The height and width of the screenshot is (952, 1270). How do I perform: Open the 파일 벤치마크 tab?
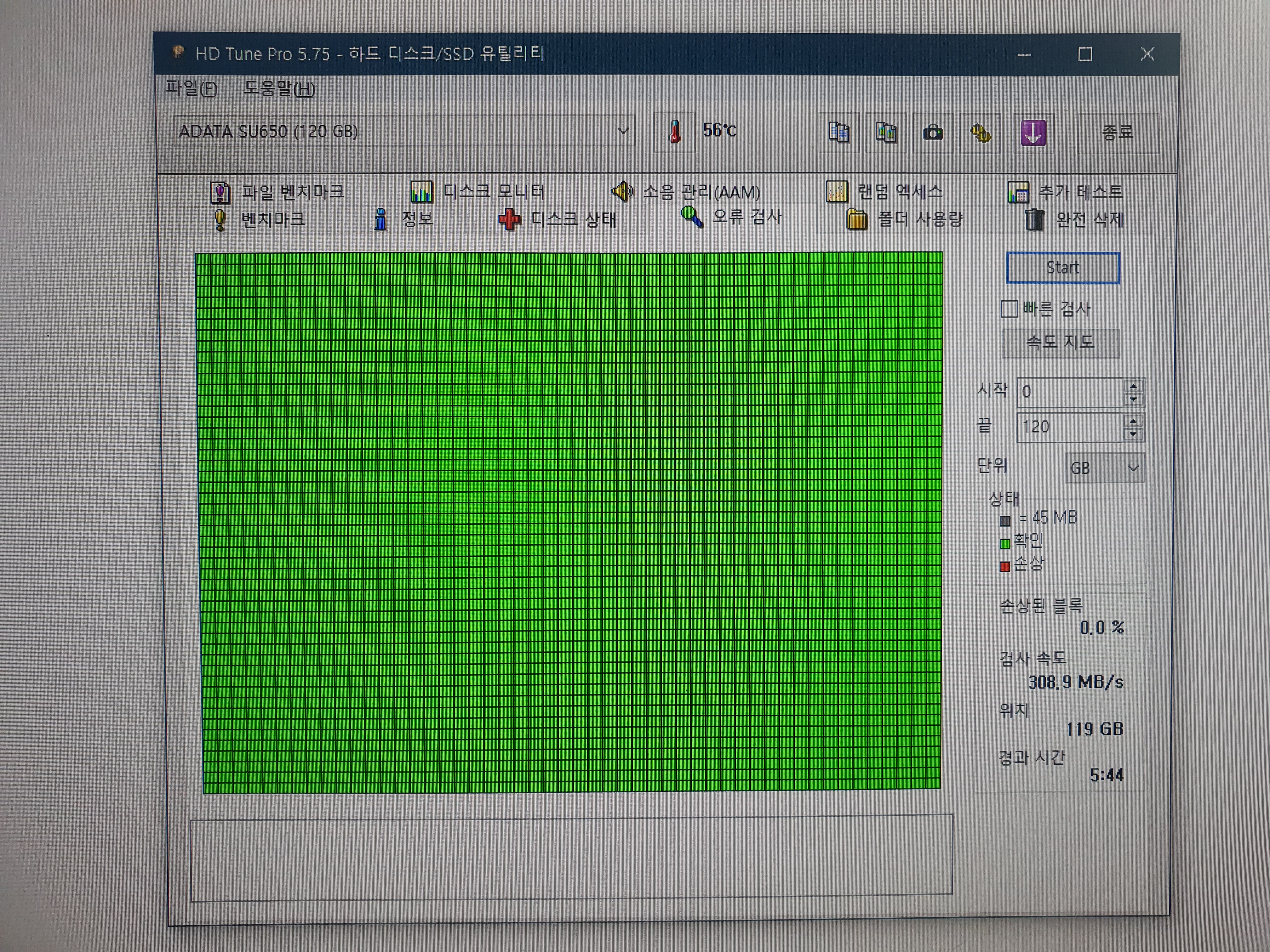coord(277,192)
